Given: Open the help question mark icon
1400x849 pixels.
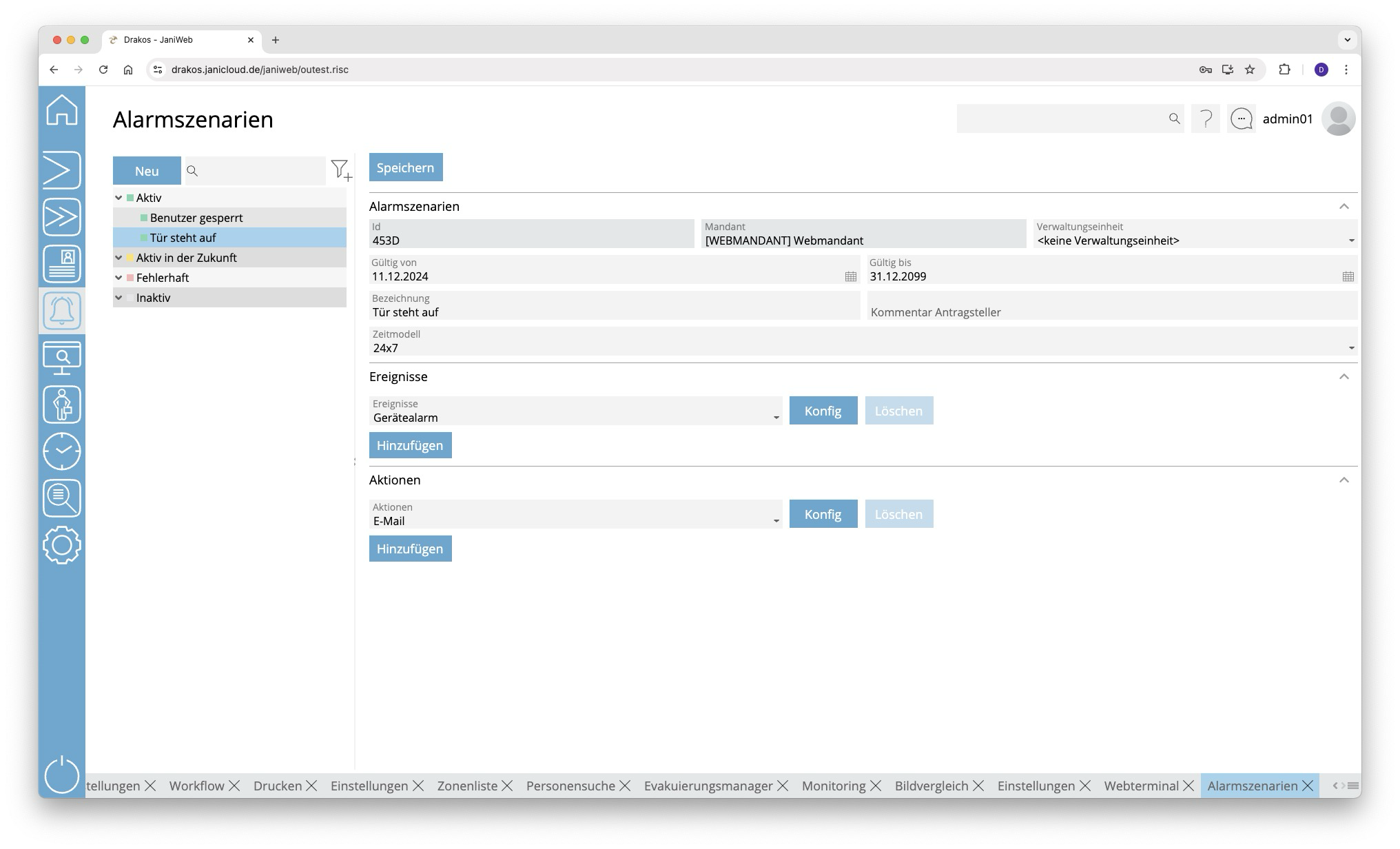Looking at the screenshot, I should point(1206,119).
